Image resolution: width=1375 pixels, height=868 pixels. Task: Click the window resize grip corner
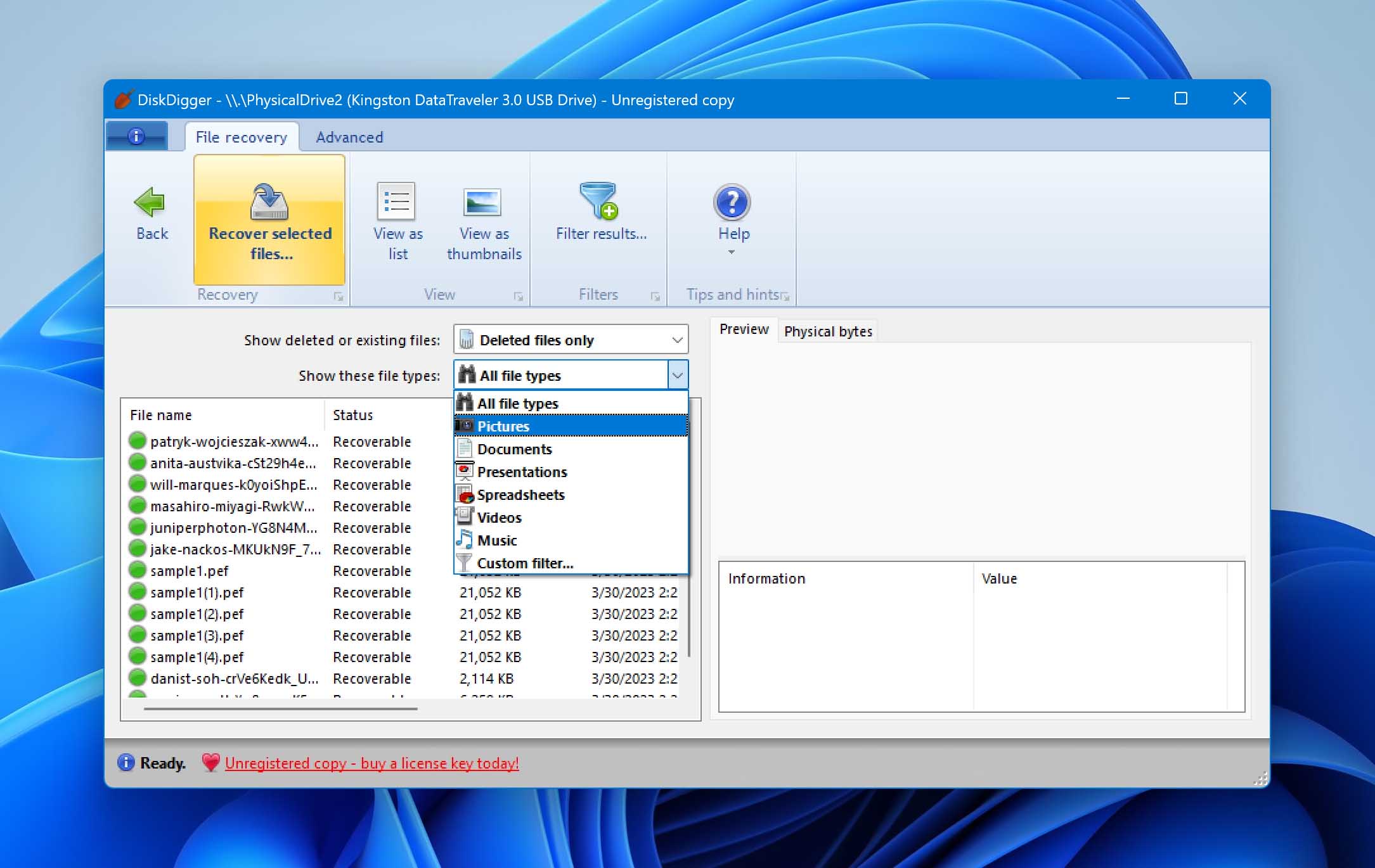(1260, 779)
